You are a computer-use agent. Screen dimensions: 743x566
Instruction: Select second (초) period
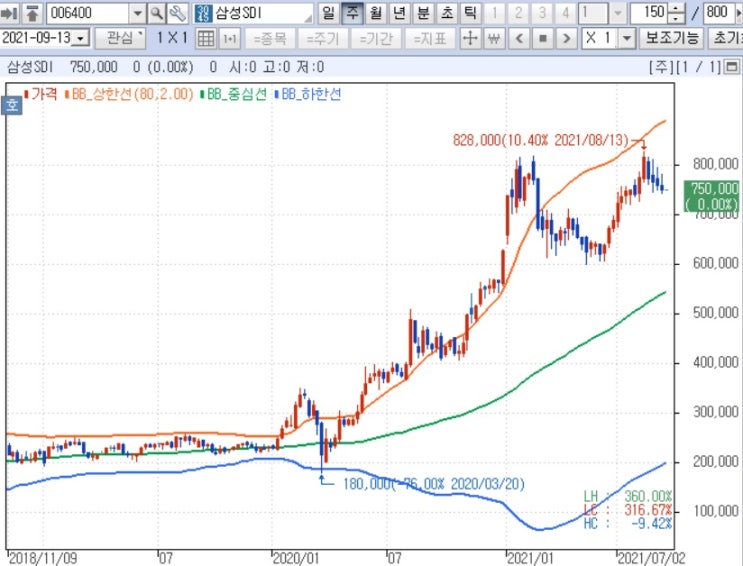tap(447, 13)
